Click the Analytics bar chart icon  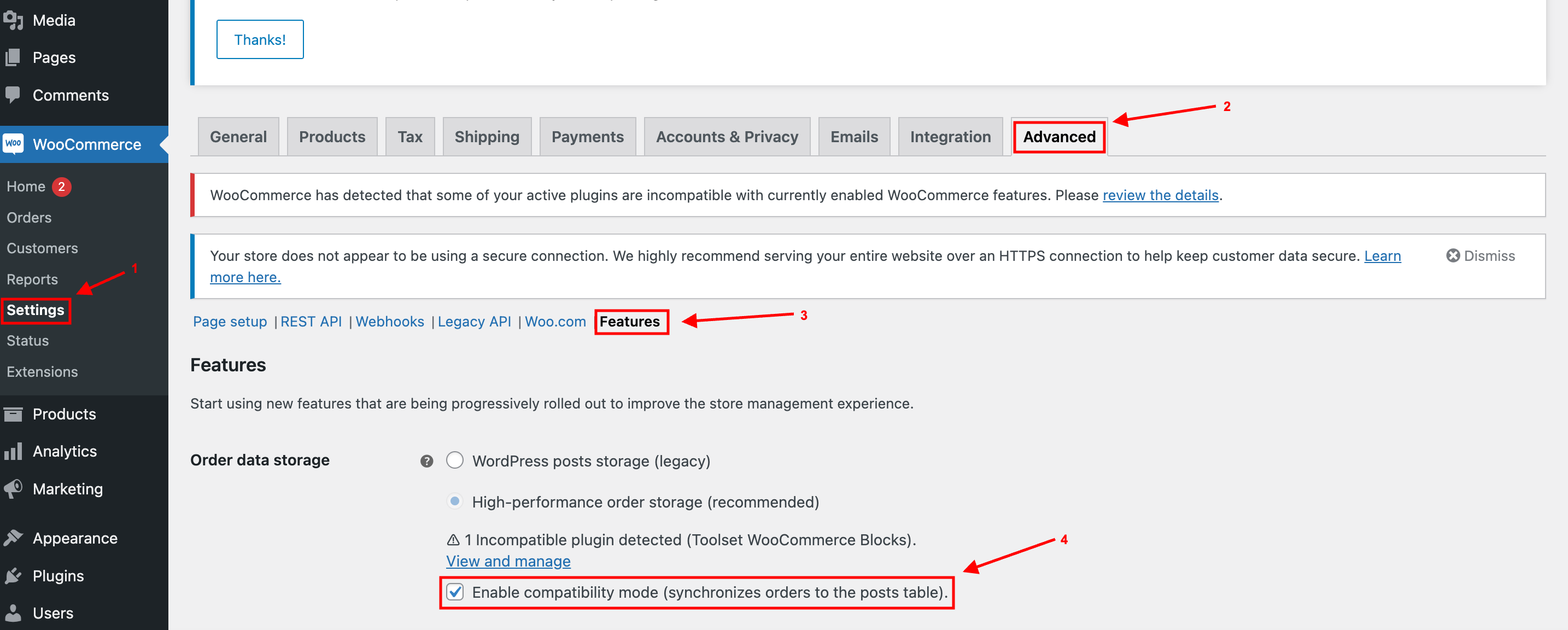pyautogui.click(x=13, y=452)
